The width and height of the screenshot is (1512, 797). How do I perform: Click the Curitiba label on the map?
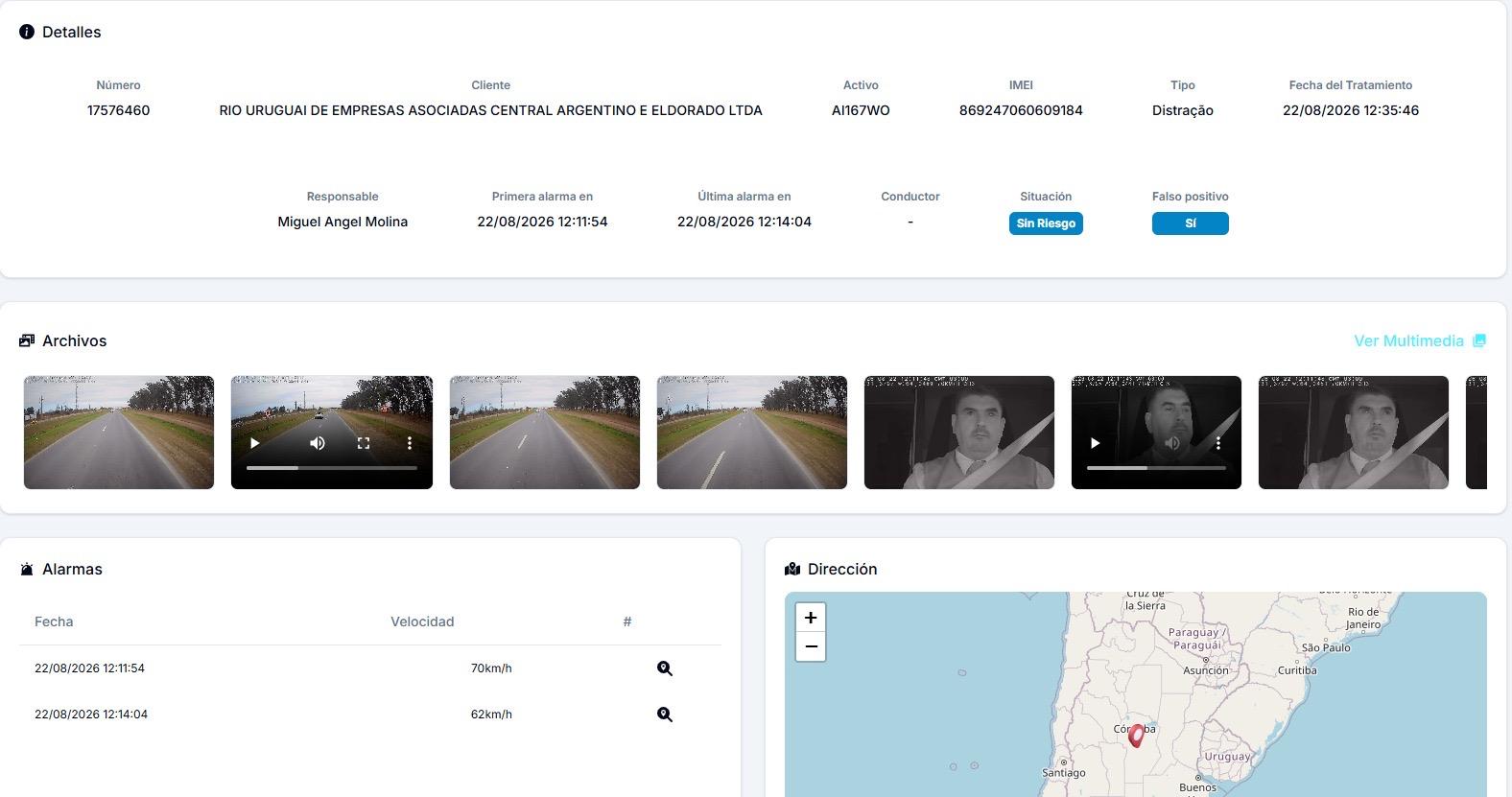[x=1297, y=670]
